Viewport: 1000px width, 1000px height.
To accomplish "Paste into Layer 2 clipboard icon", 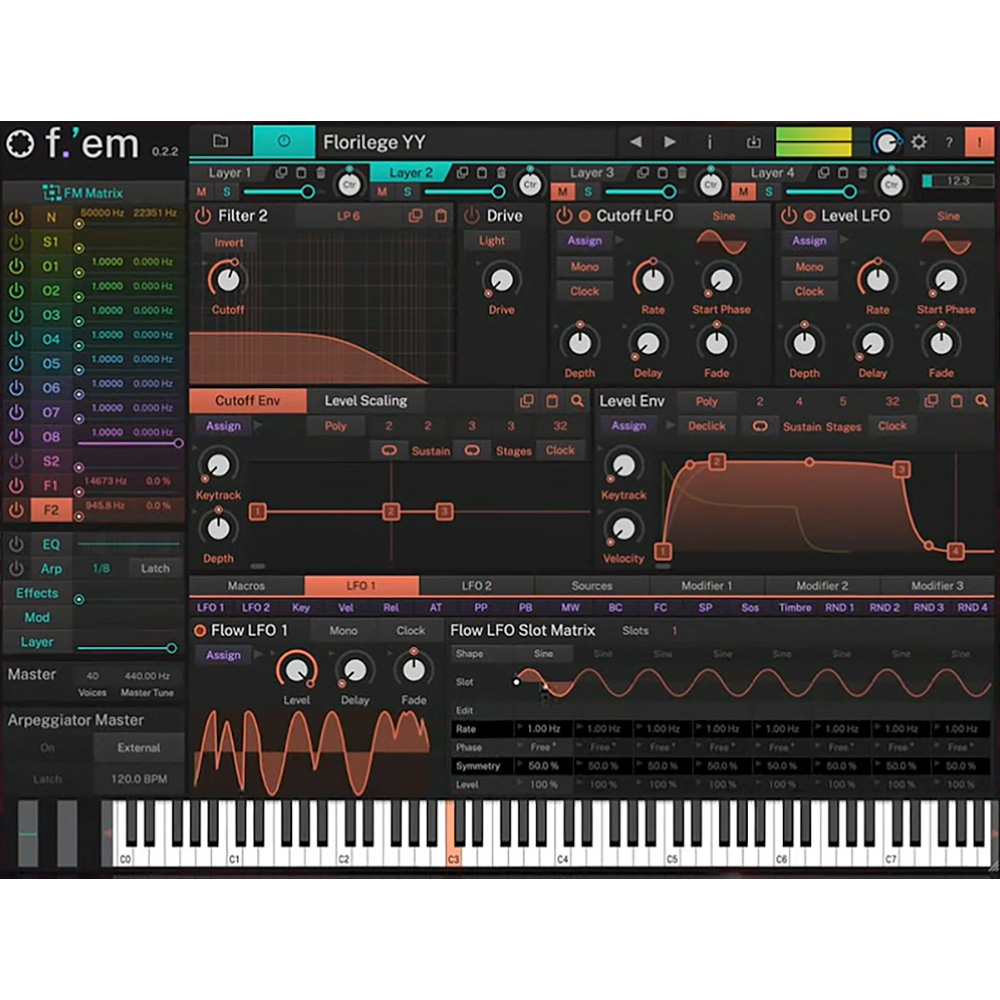I will click(482, 172).
